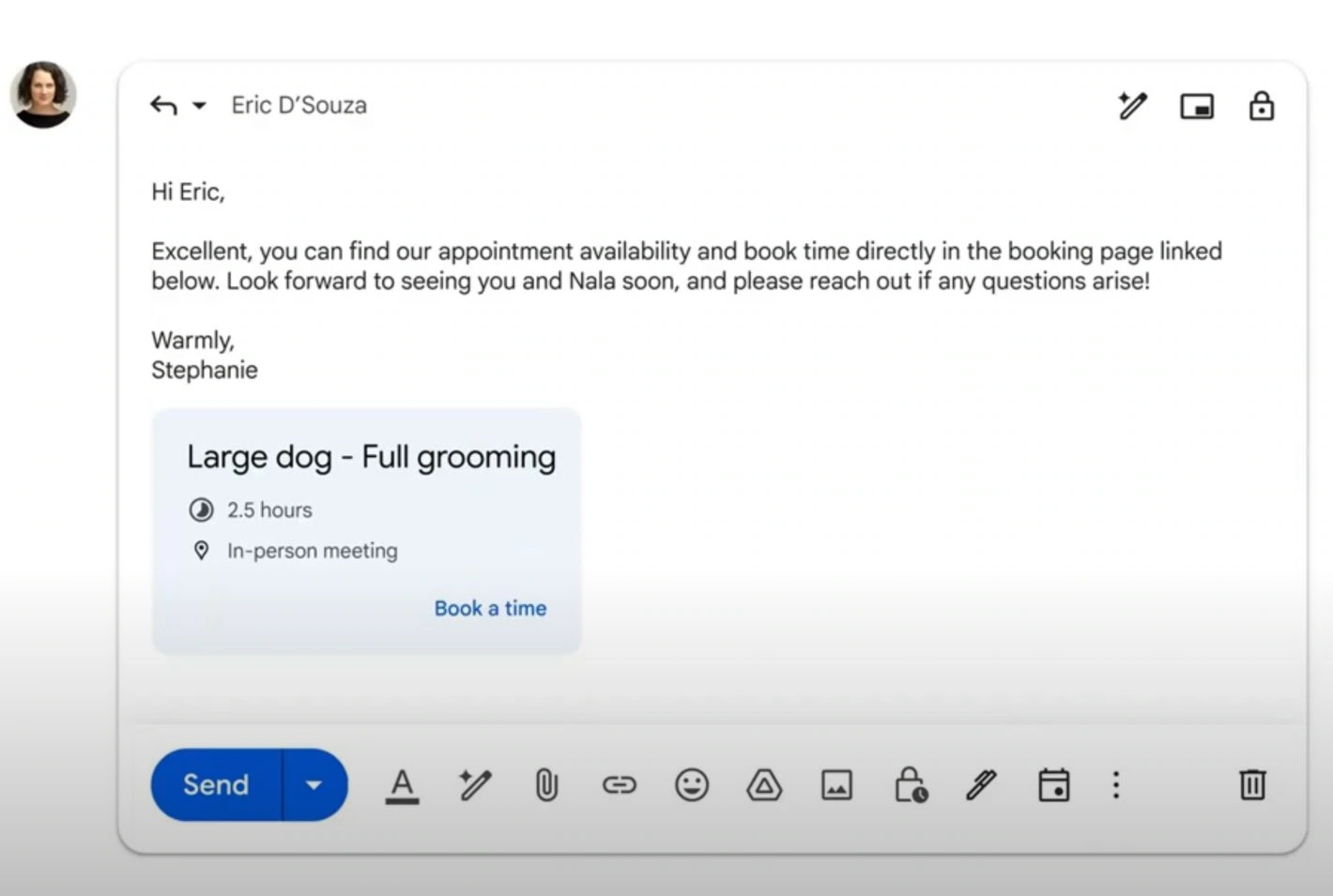The width and height of the screenshot is (1333, 896).
Task: Click Help me write in bottom toolbar
Action: click(x=475, y=784)
